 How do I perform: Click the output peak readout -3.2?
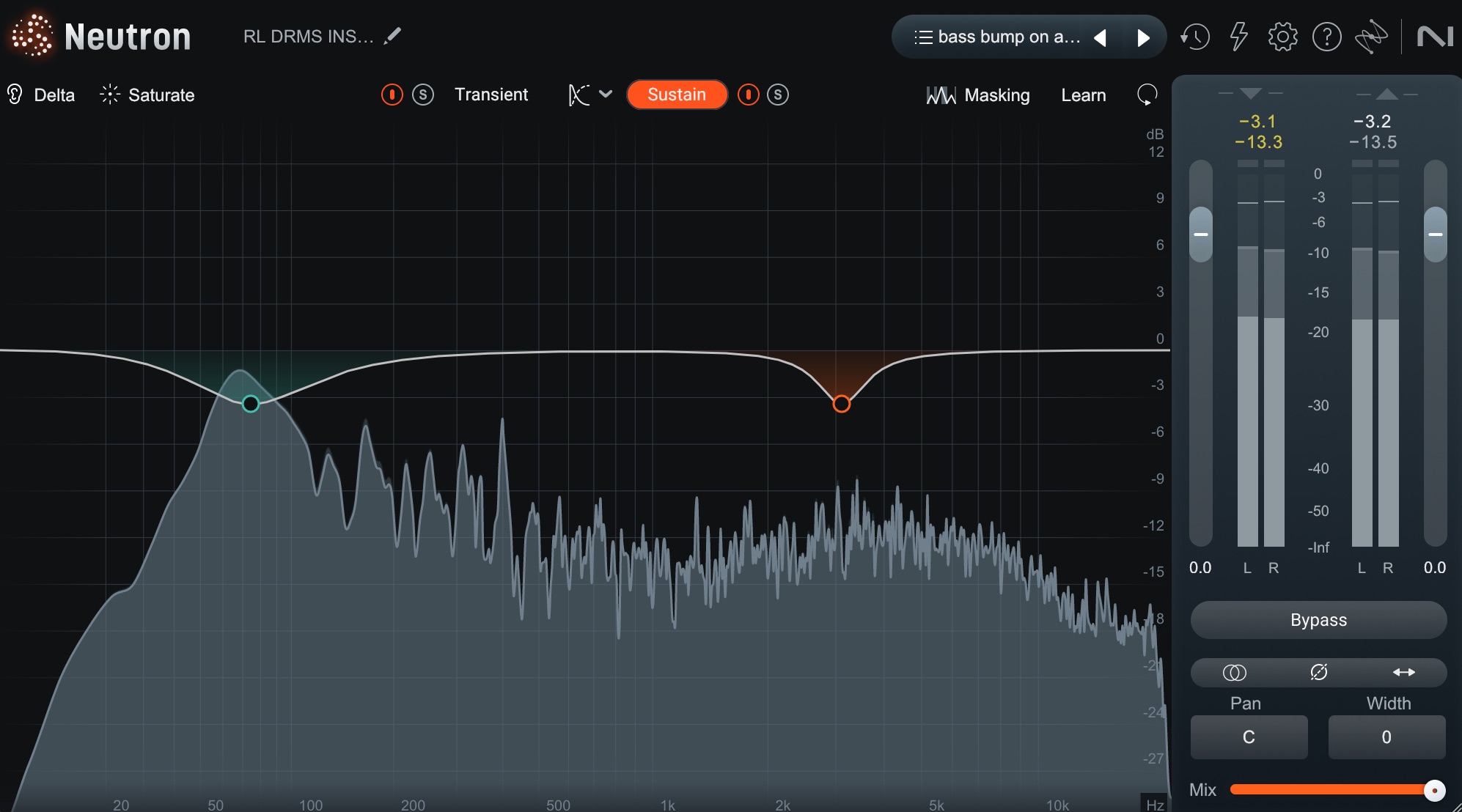(x=1373, y=122)
